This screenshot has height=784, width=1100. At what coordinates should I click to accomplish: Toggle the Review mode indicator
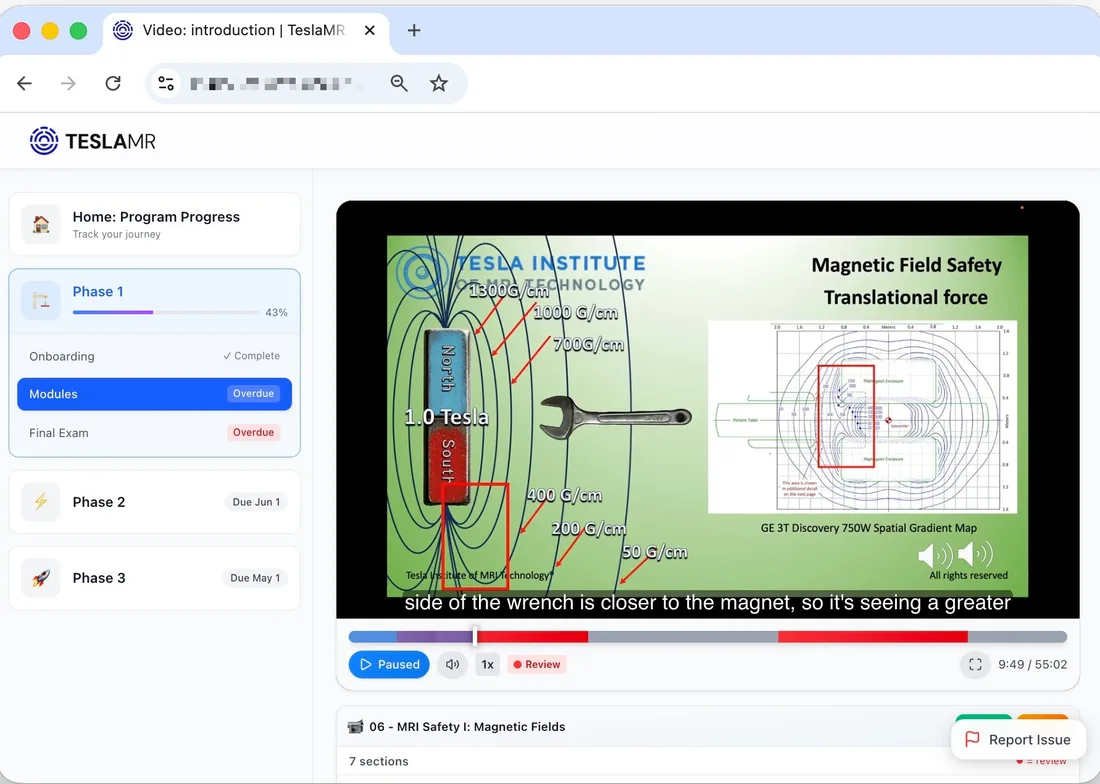[537, 664]
